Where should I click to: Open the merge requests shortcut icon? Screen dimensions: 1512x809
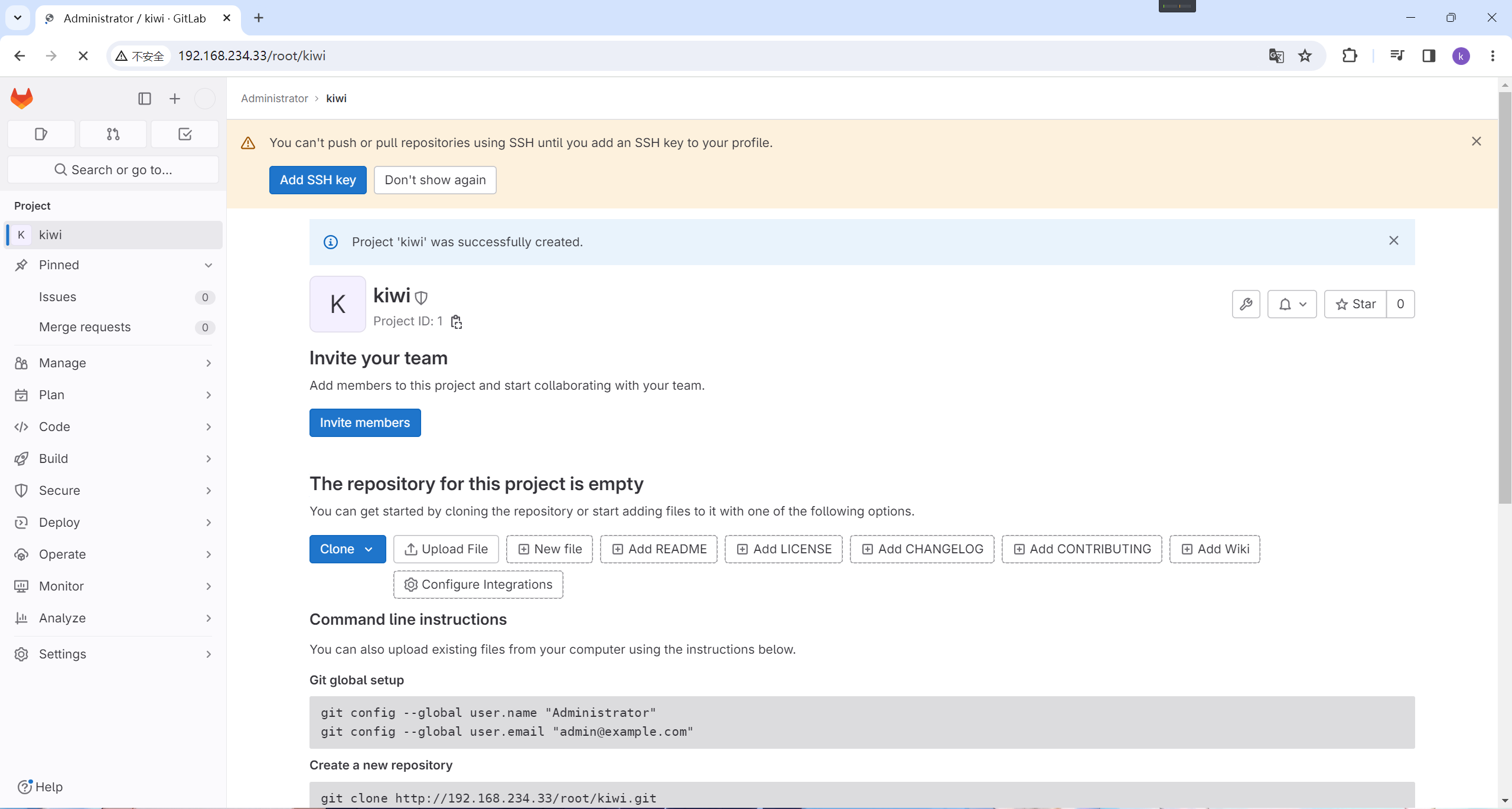pos(113,134)
